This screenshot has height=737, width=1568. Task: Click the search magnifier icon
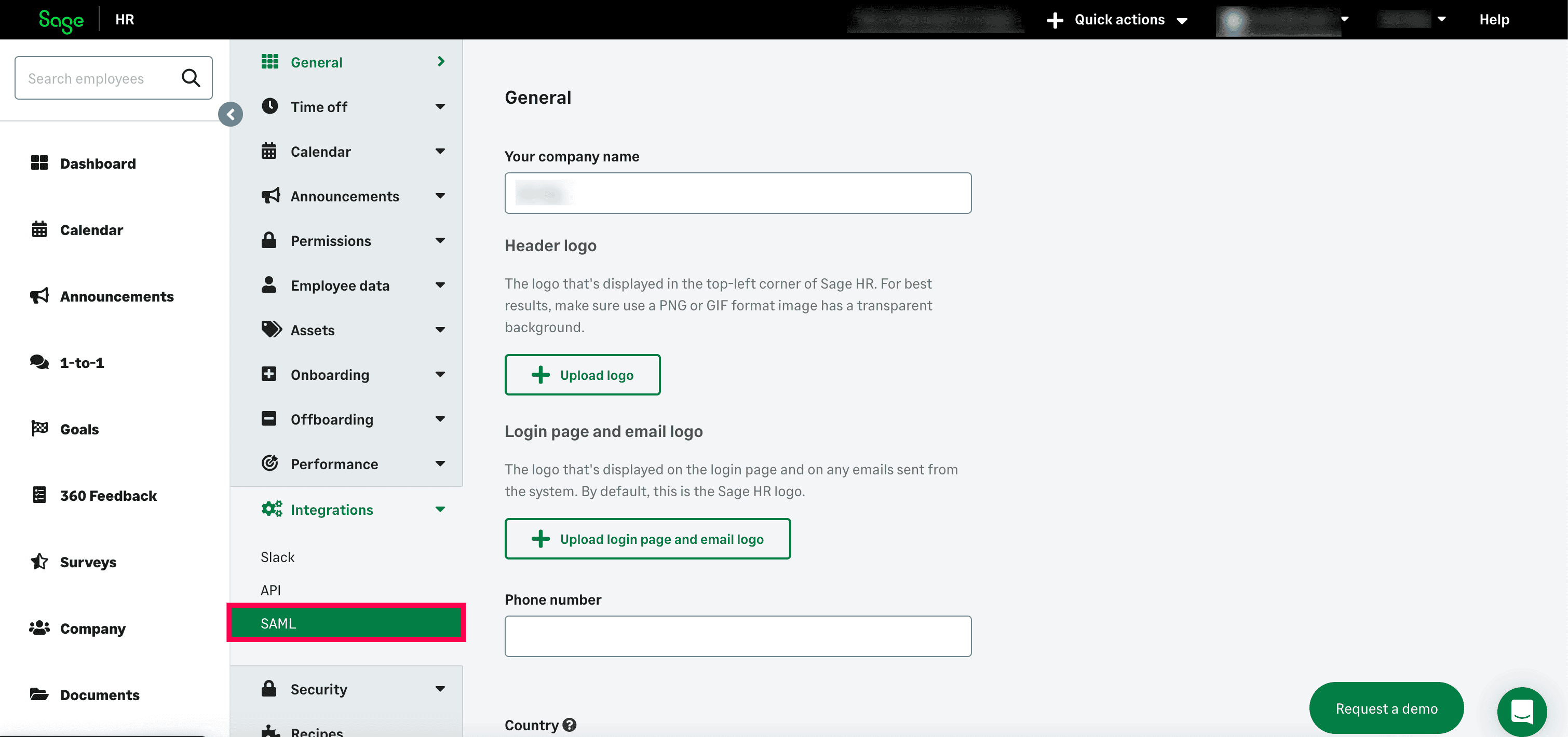coord(191,78)
